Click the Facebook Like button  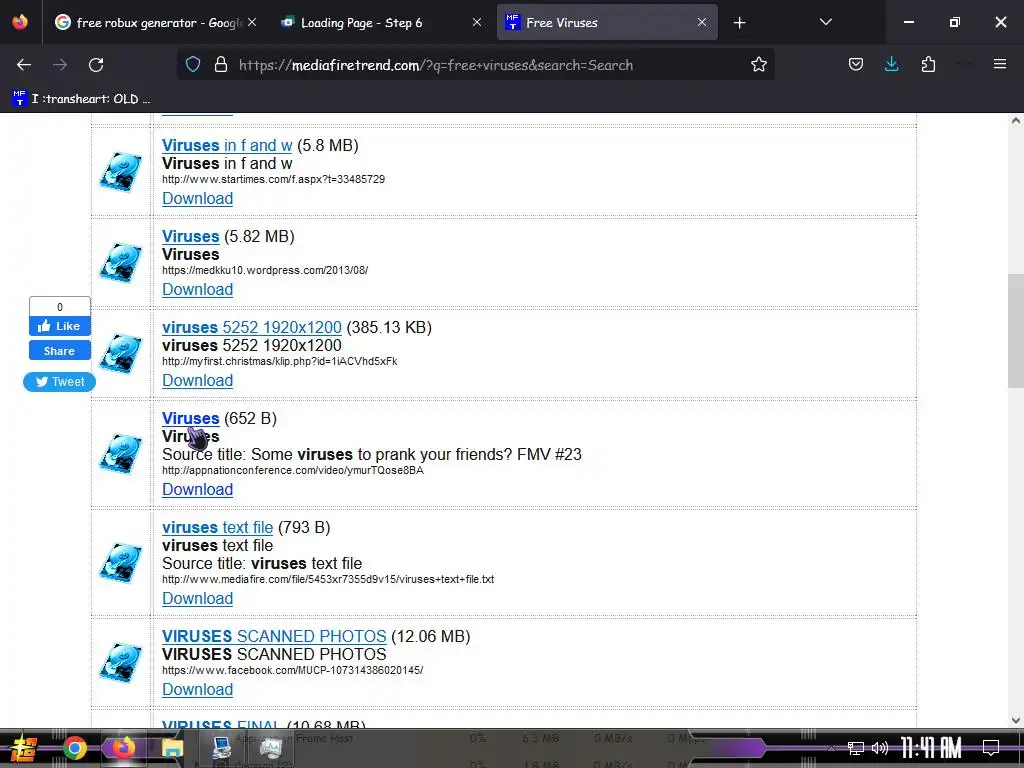pos(59,326)
